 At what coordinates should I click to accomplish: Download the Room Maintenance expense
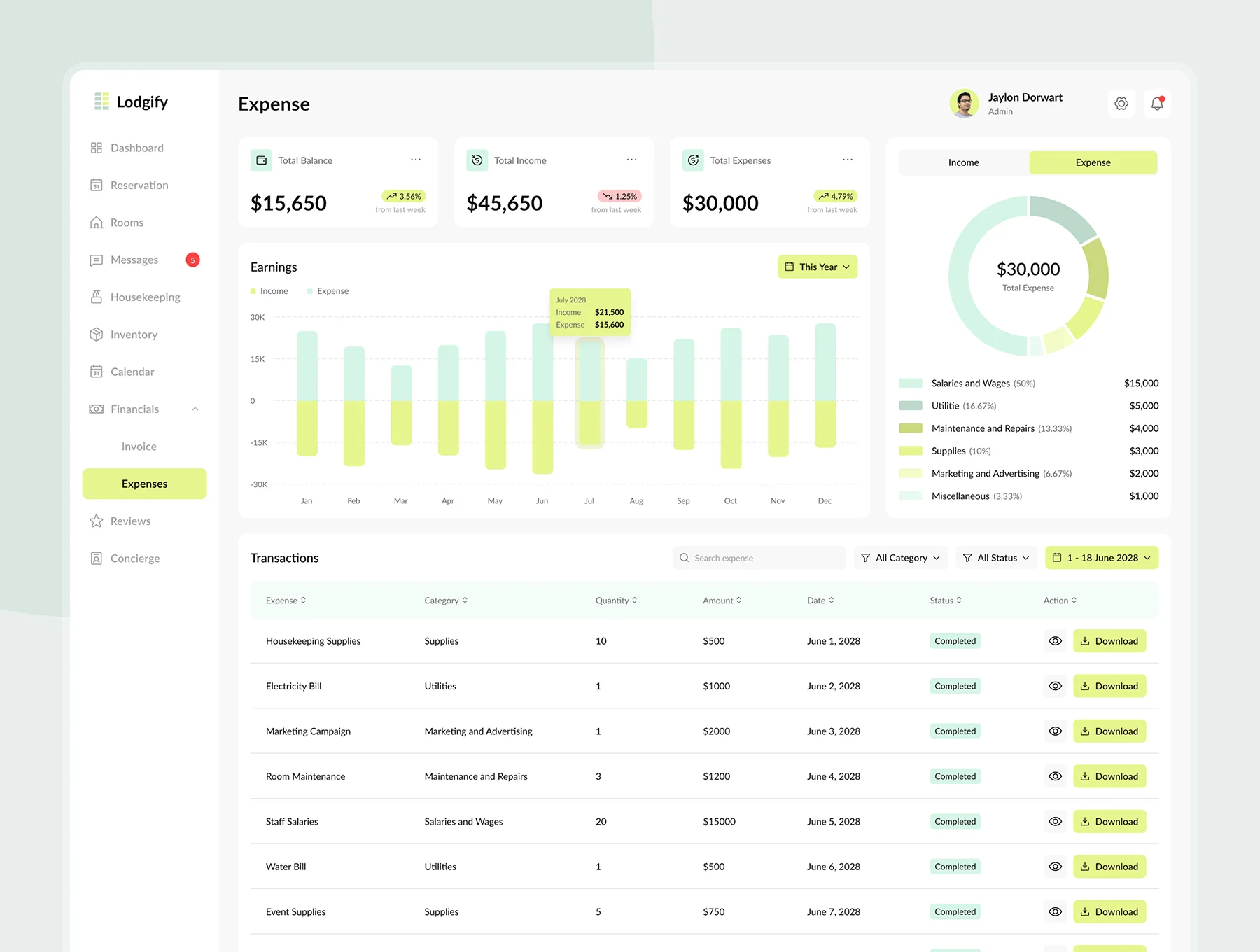coord(1109,776)
